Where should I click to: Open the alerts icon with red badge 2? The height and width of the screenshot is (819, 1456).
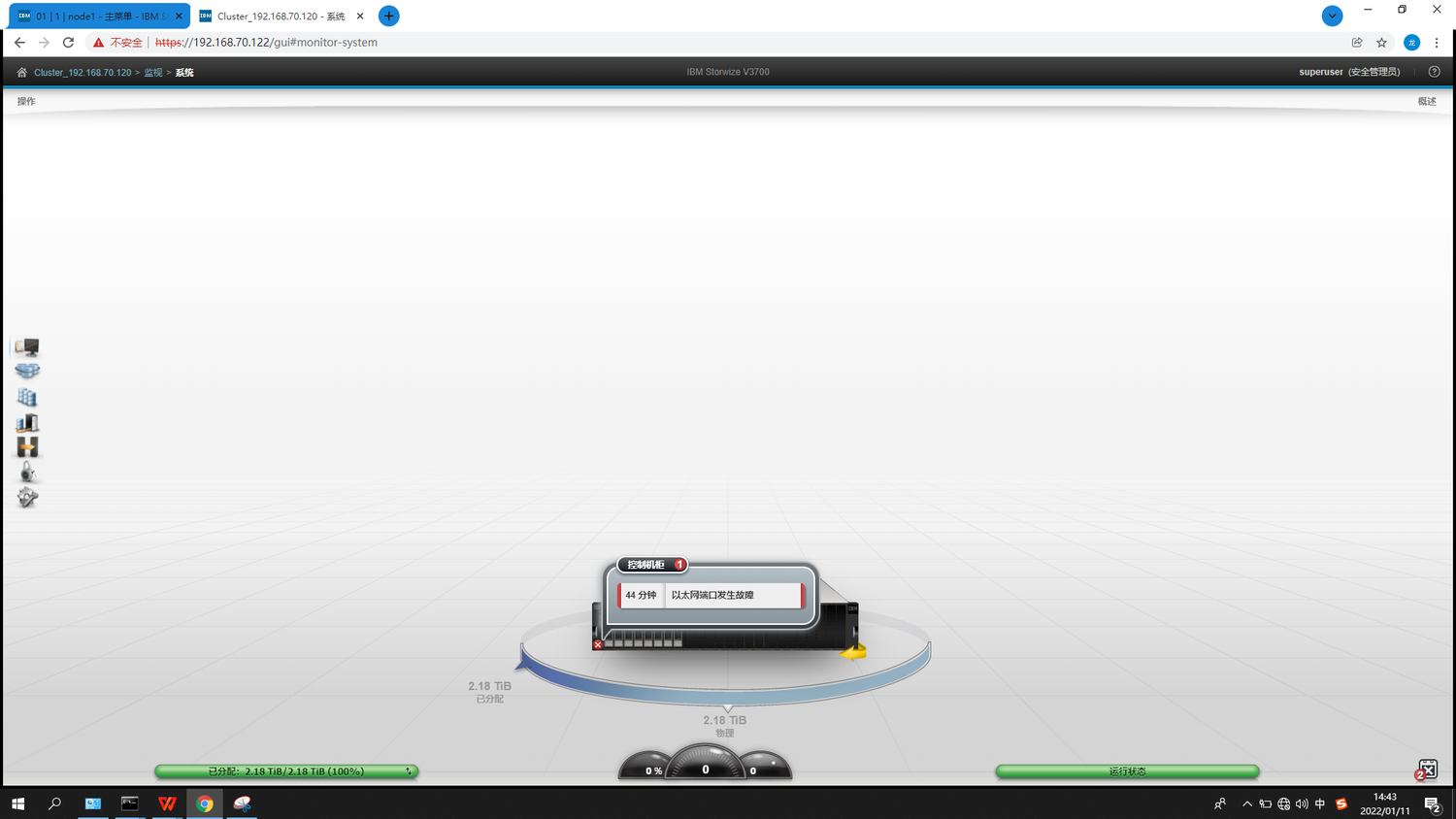[1427, 770]
